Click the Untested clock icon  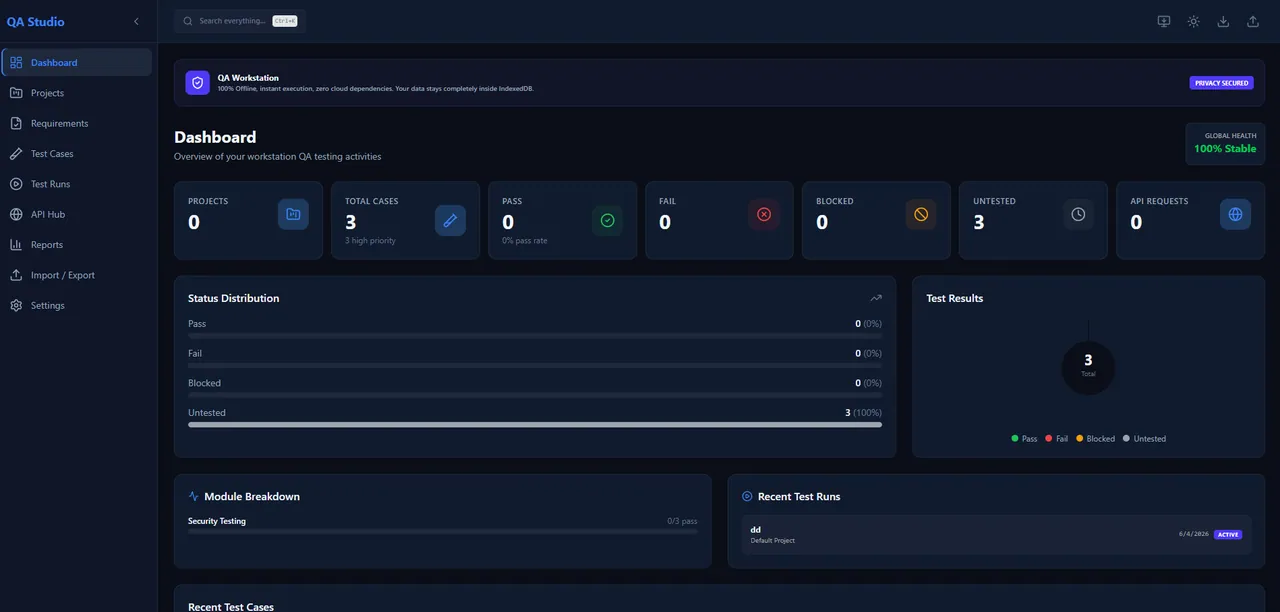1078,214
